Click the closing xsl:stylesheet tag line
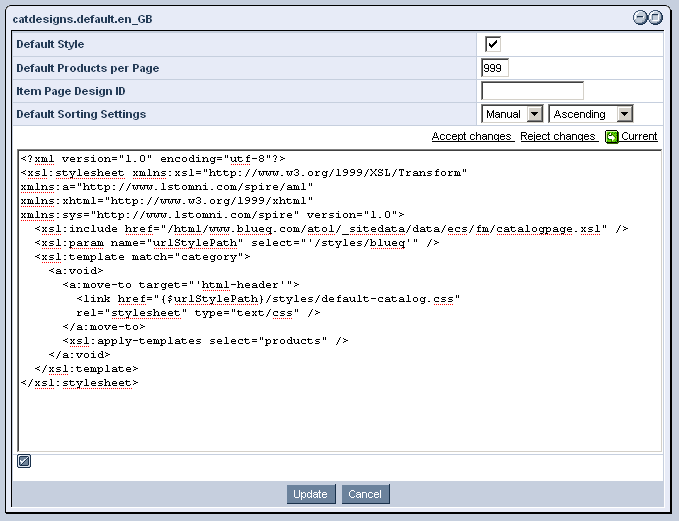 click(79, 383)
